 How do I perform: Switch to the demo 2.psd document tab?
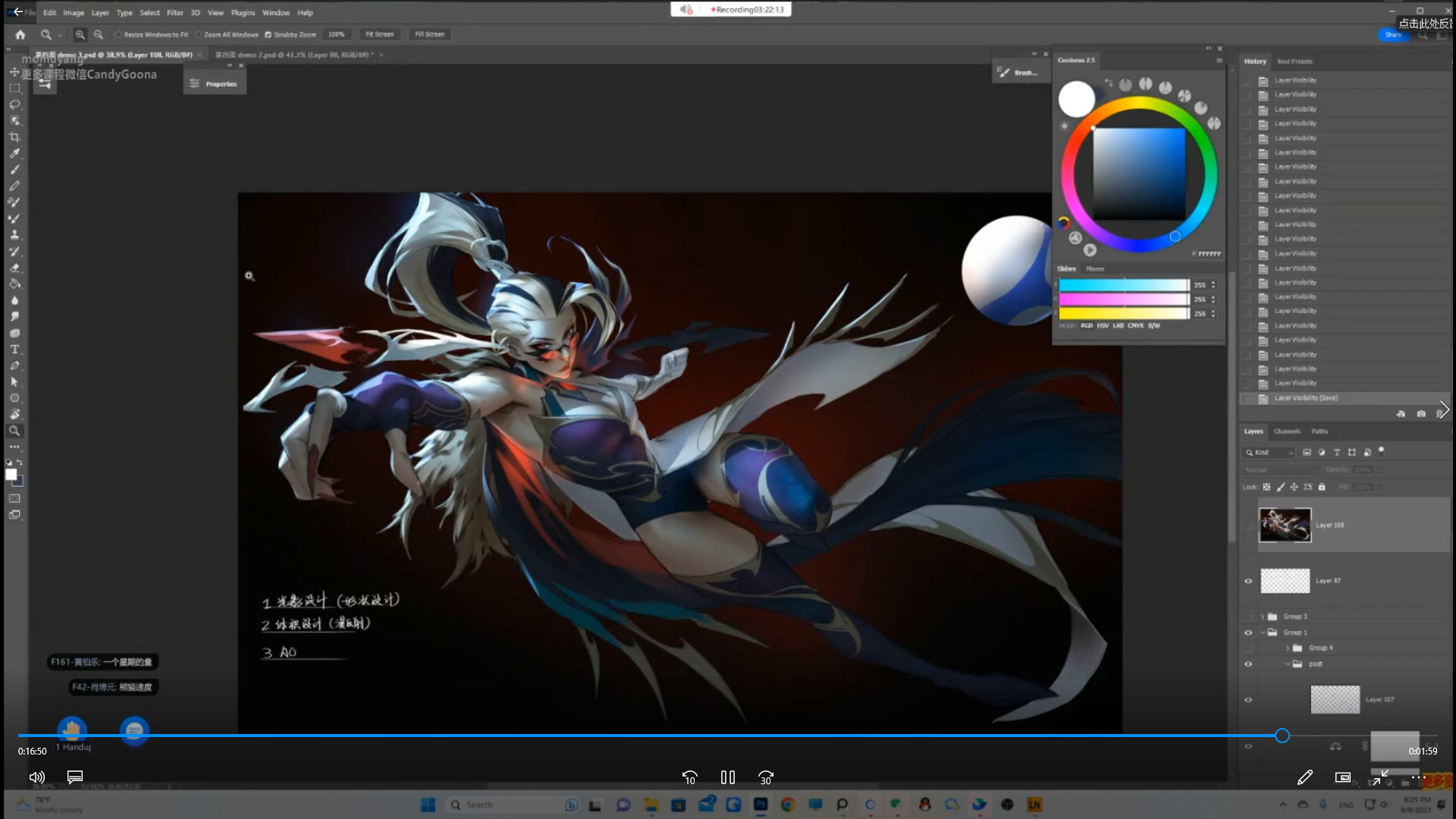[295, 55]
